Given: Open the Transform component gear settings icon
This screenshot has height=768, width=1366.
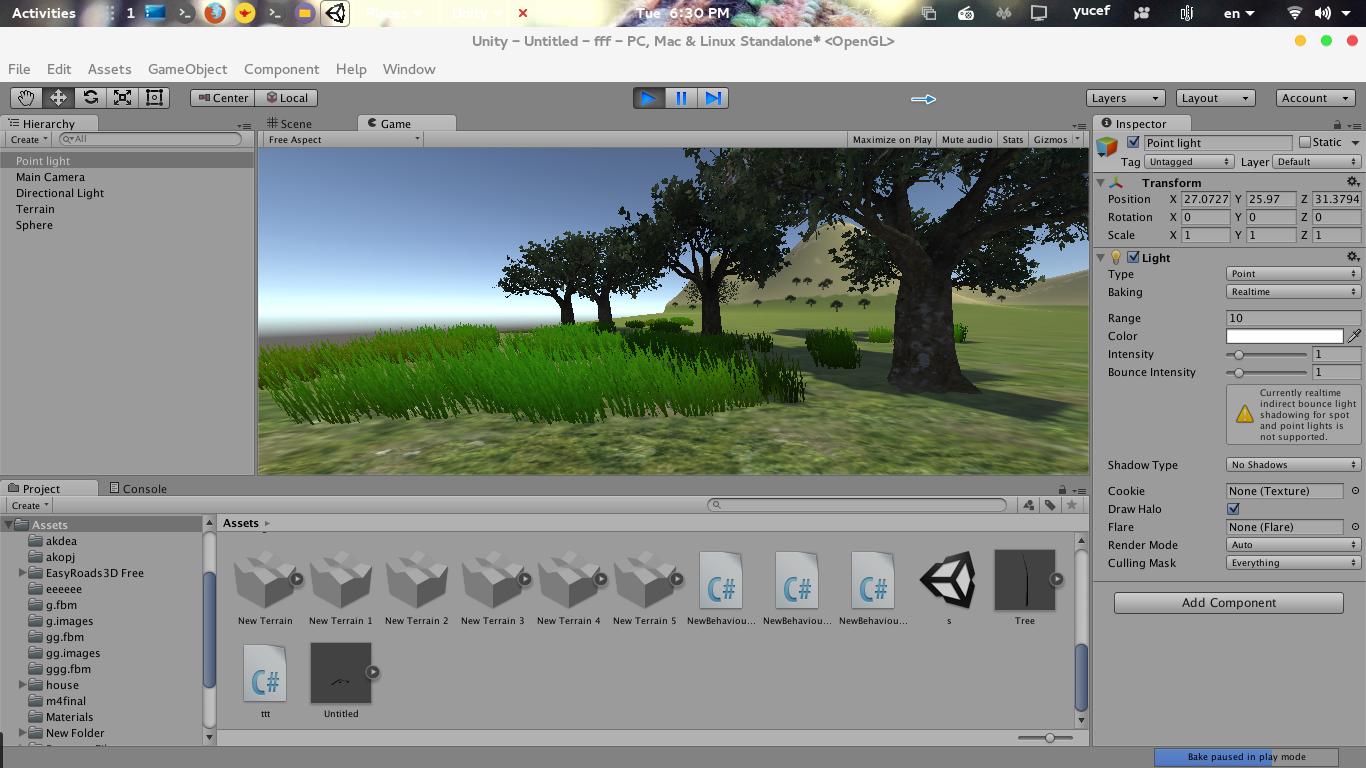Looking at the screenshot, I should 1352,182.
